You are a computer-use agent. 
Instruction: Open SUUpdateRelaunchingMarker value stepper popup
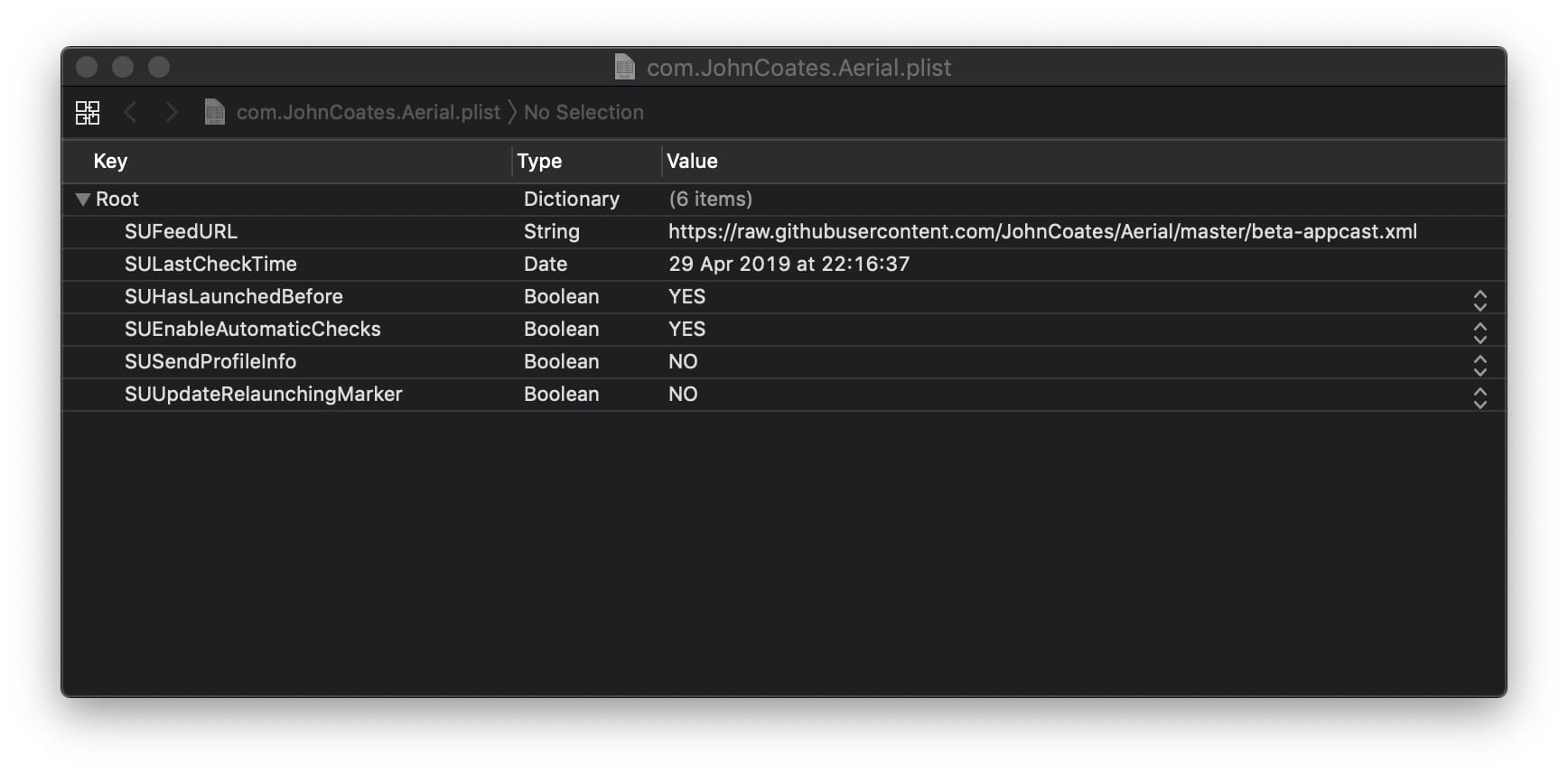[x=1479, y=397]
